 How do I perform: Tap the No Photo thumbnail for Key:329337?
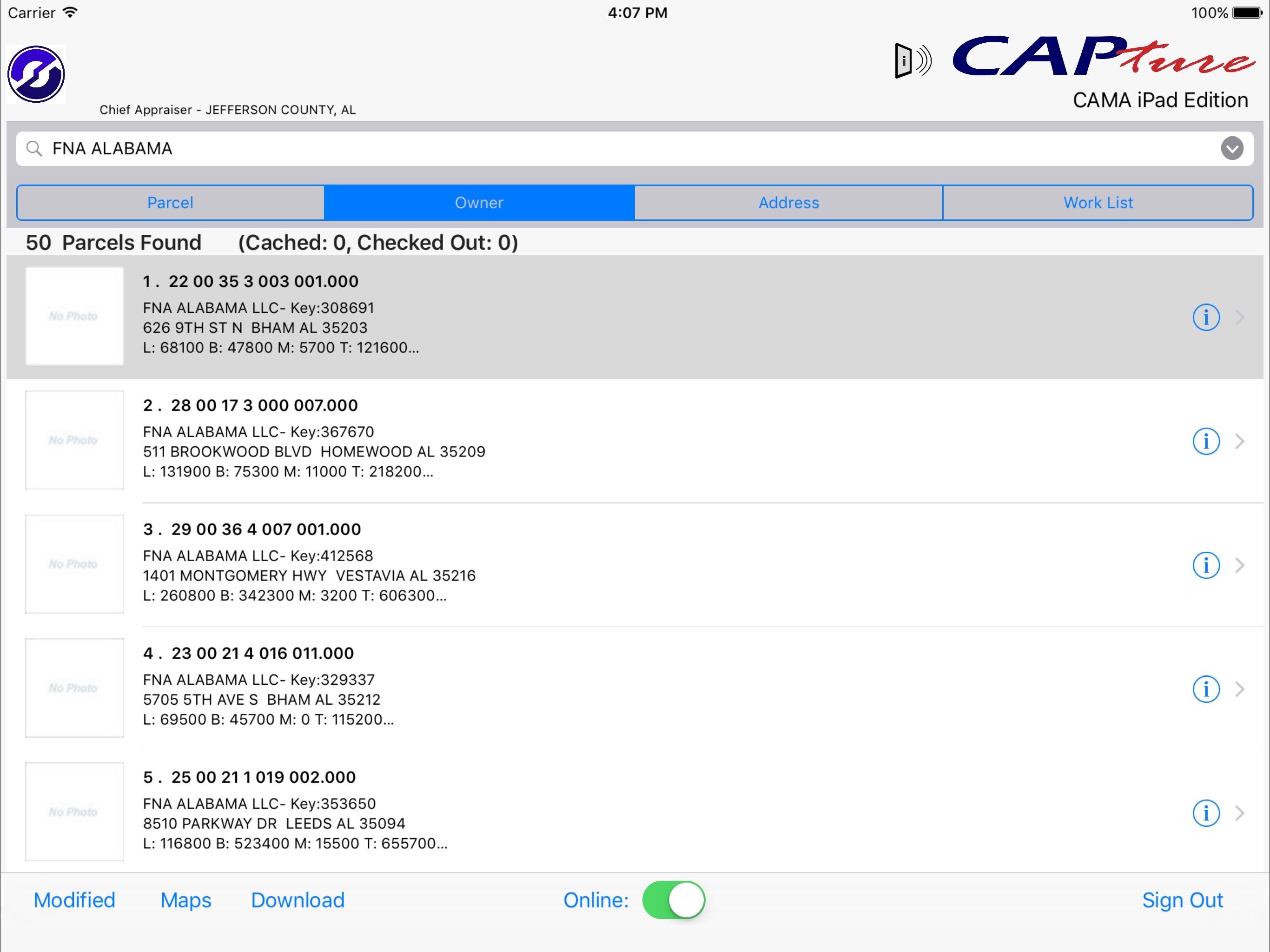(x=75, y=688)
